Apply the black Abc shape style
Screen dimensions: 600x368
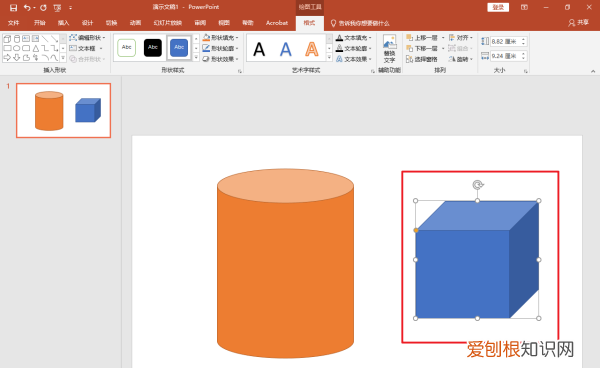153,47
